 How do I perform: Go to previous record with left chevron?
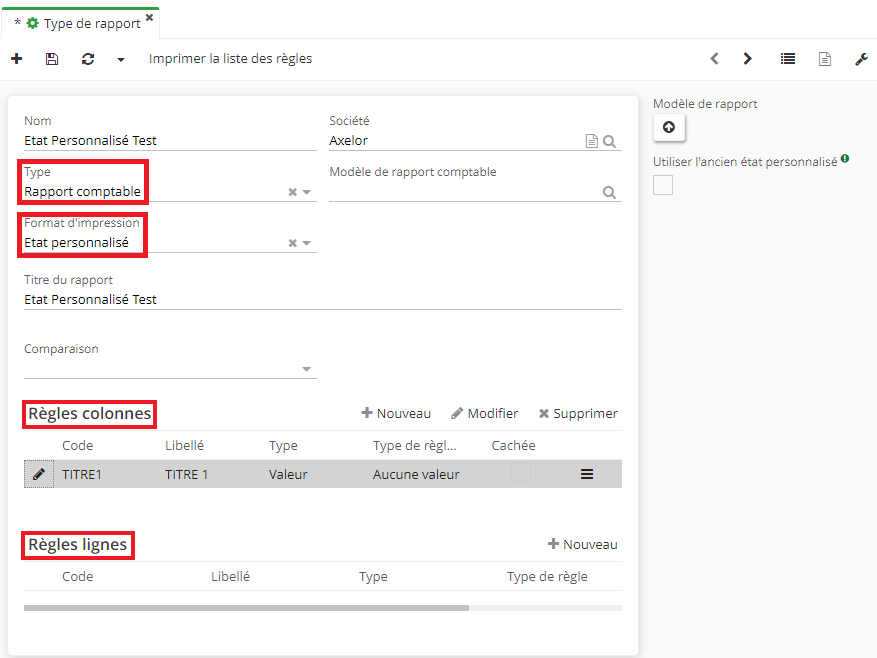[x=714, y=59]
